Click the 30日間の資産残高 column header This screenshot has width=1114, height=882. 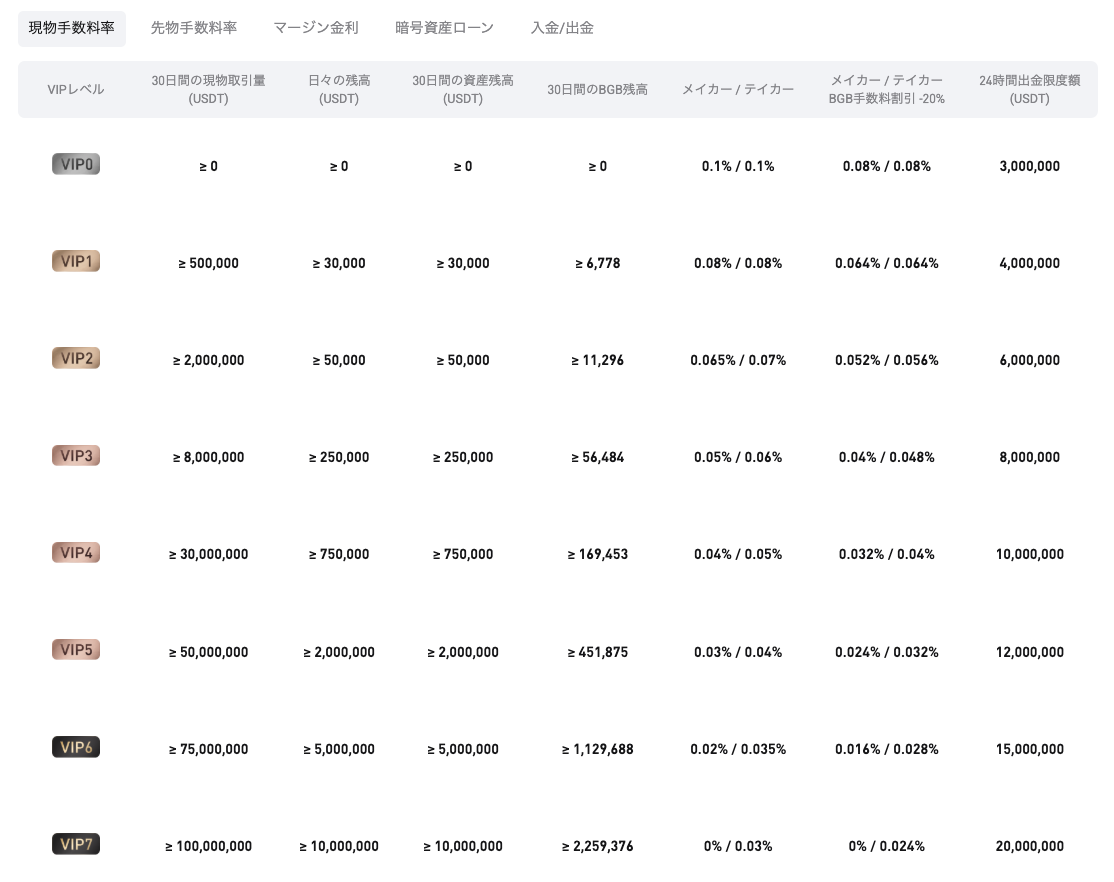(463, 89)
